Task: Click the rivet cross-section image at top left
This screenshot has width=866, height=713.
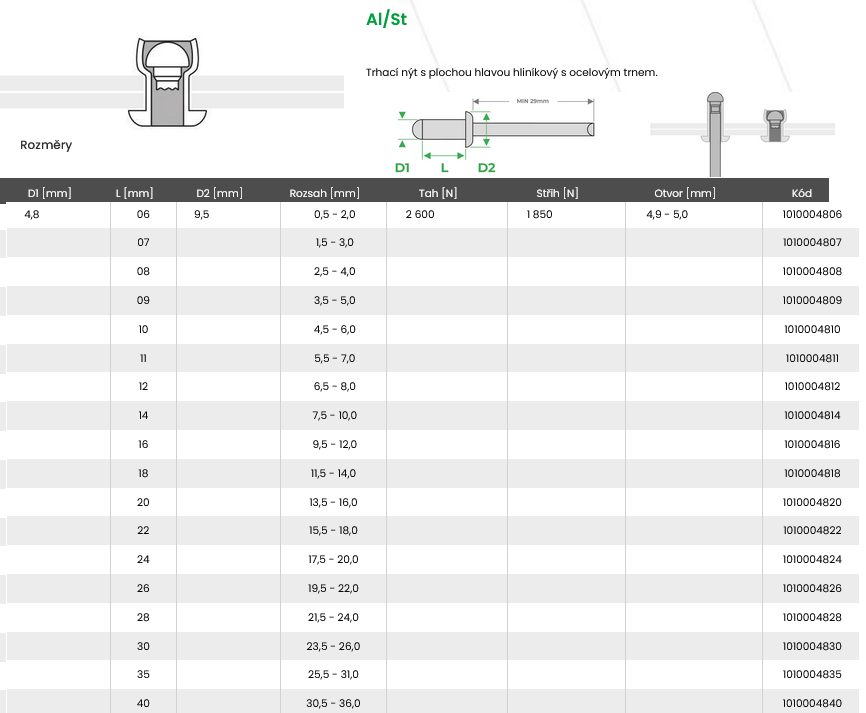Action: [168, 82]
